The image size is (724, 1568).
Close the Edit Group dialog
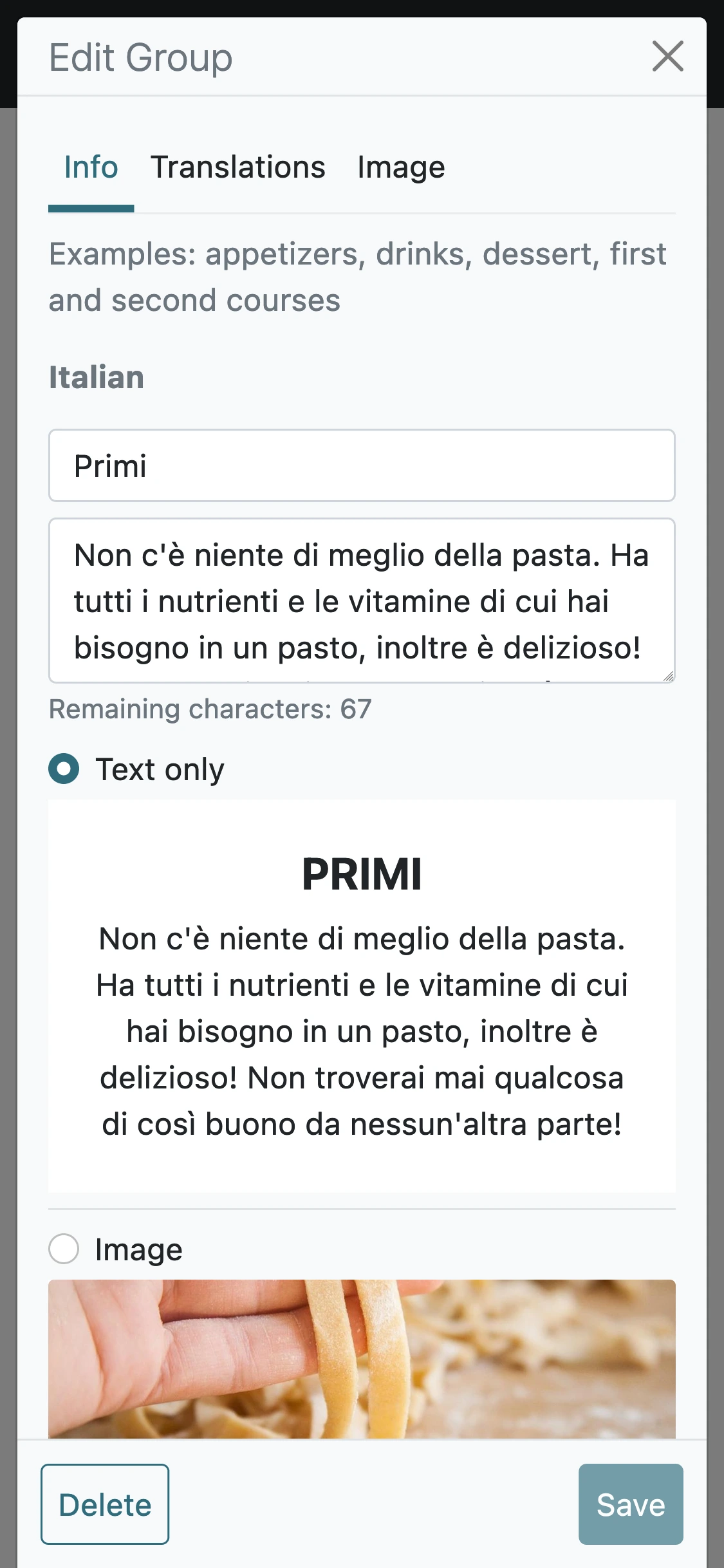coord(667,56)
